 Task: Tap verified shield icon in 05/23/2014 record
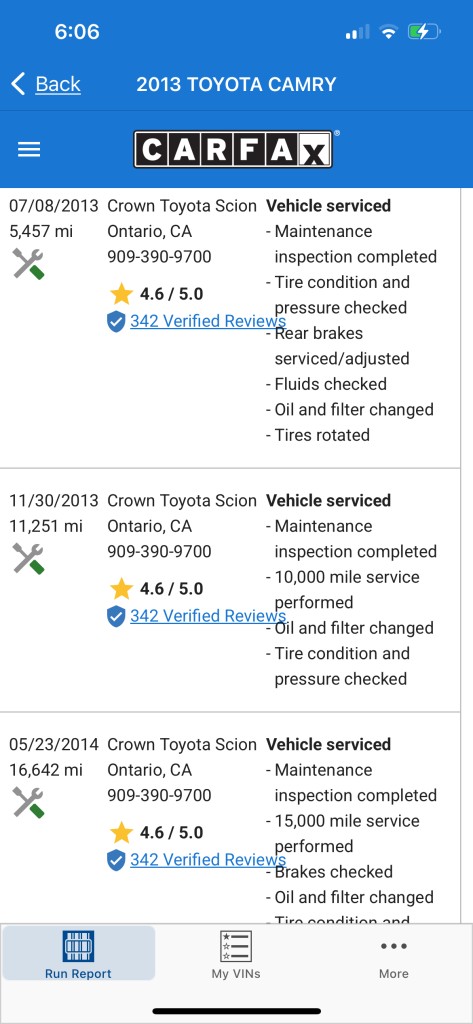point(116,860)
